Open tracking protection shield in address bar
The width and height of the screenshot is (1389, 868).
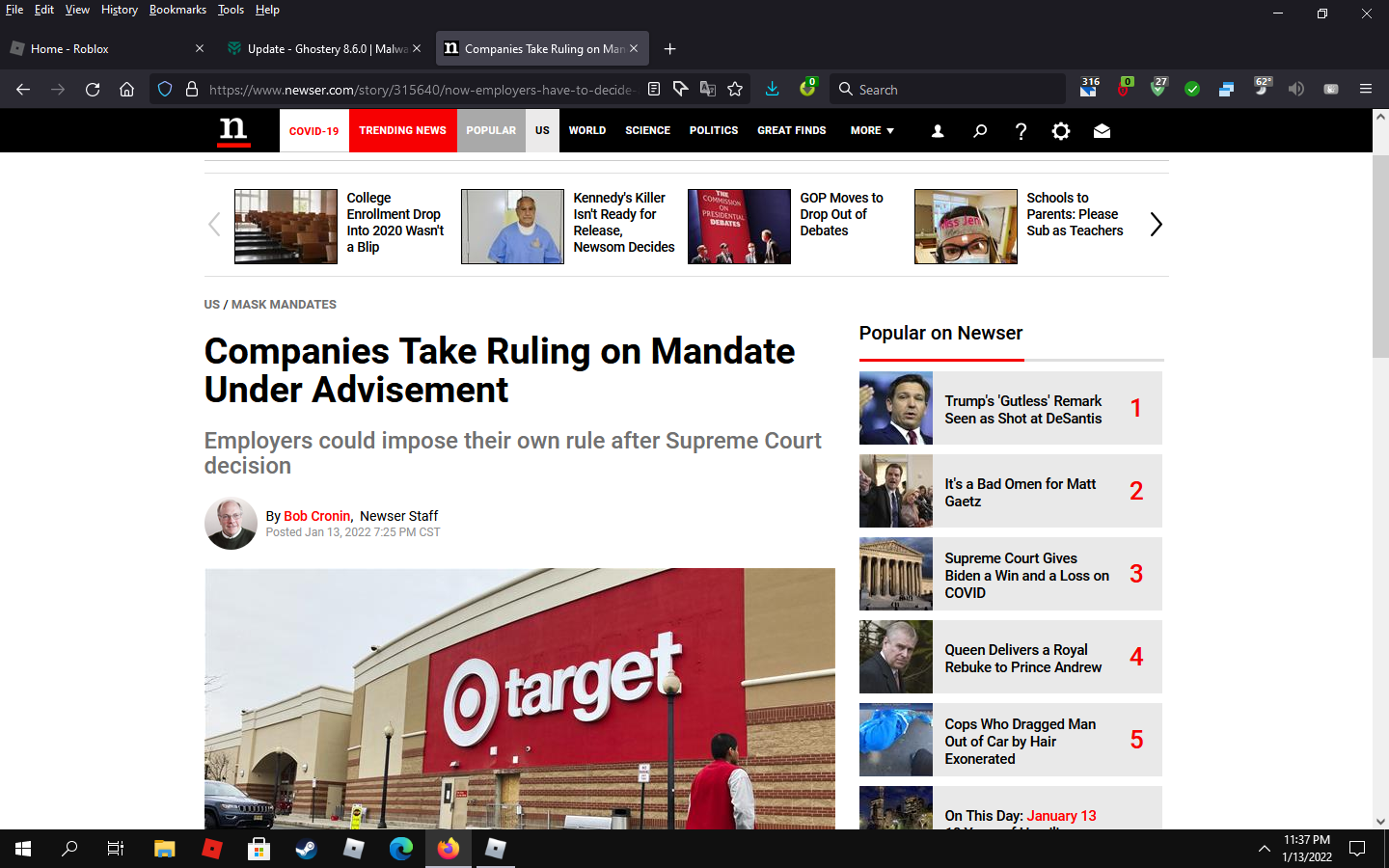165,90
